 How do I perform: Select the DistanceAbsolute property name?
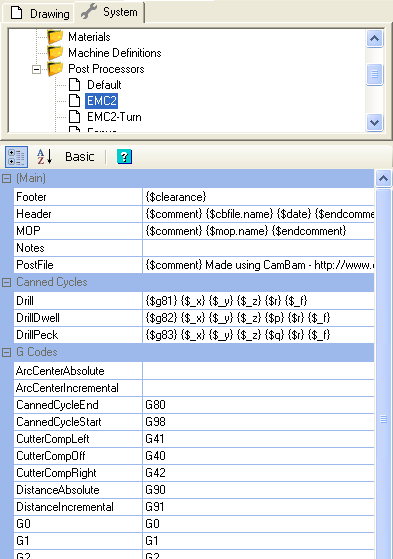pos(78,490)
